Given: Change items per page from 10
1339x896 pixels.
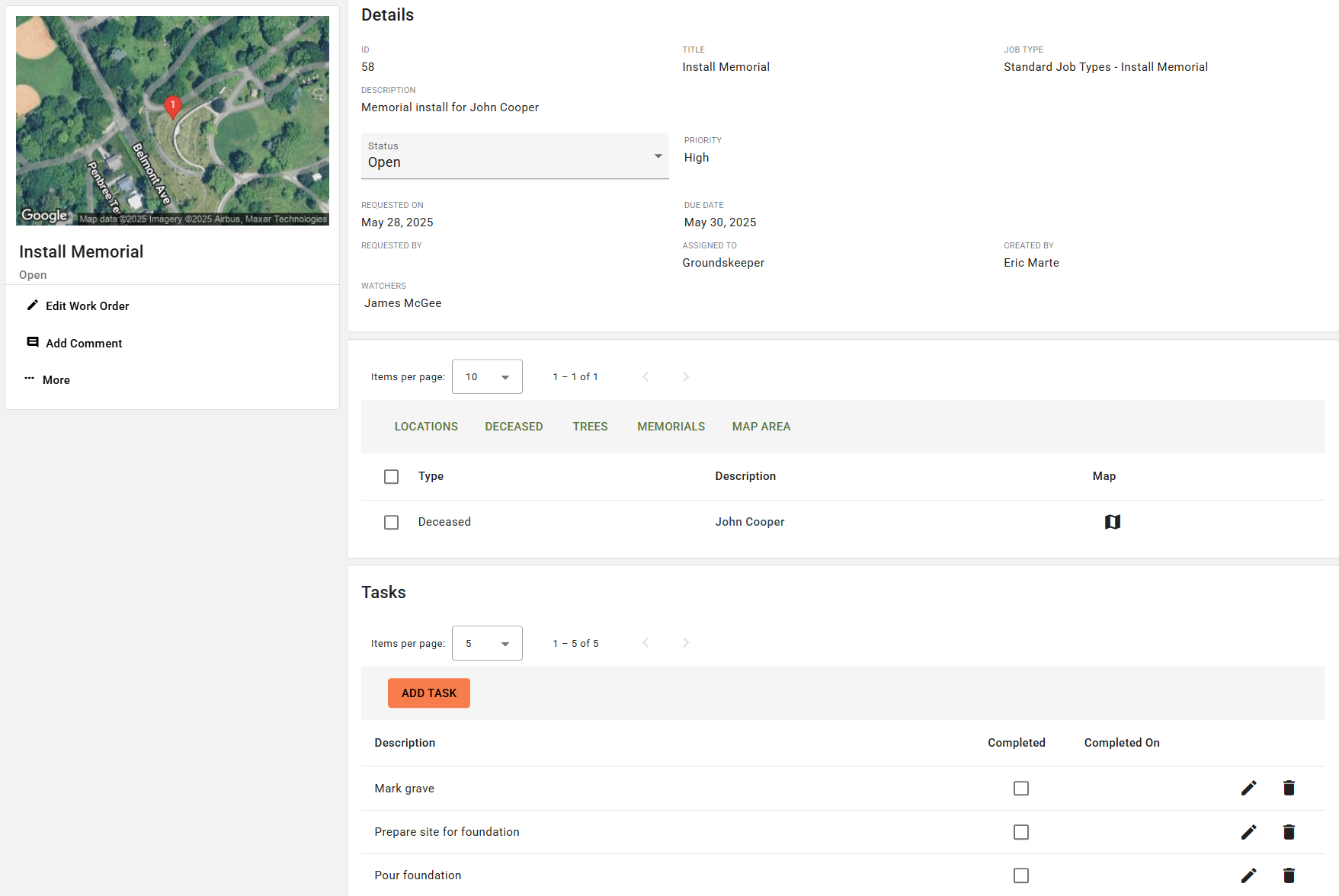Looking at the screenshot, I should [486, 376].
